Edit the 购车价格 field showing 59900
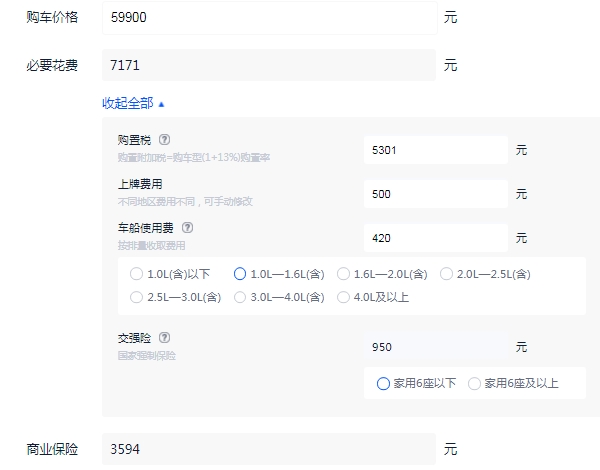The width and height of the screenshot is (600, 470). tap(269, 18)
